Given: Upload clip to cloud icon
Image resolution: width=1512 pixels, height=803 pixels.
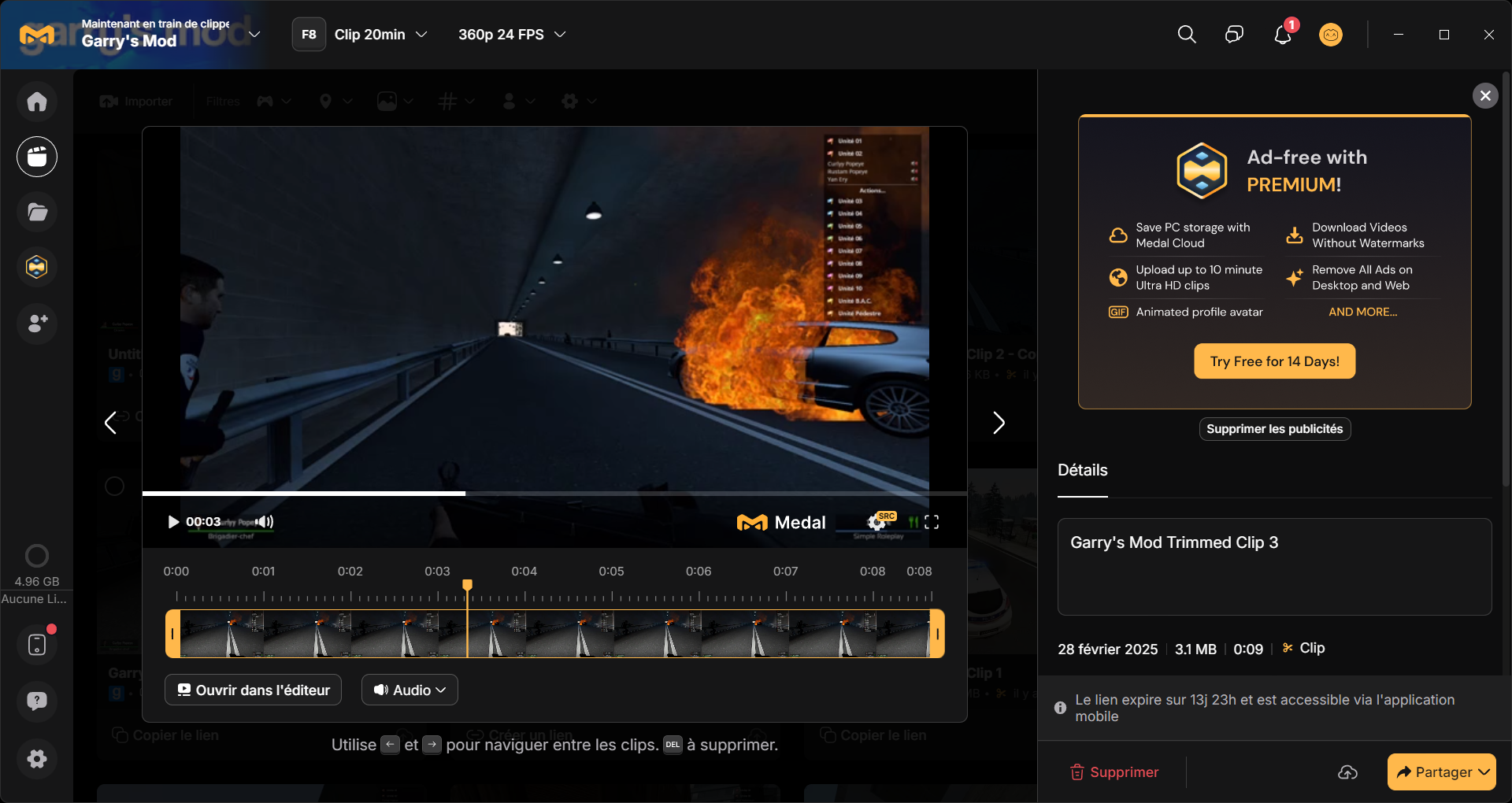Looking at the screenshot, I should [x=1347, y=772].
